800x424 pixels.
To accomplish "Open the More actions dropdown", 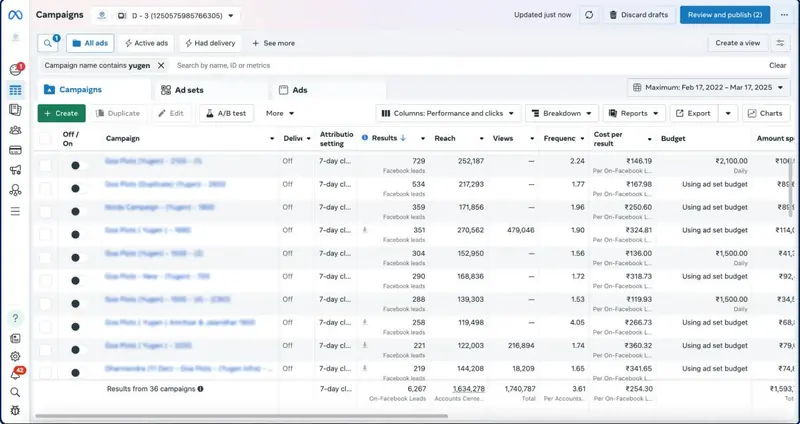I will coord(280,113).
